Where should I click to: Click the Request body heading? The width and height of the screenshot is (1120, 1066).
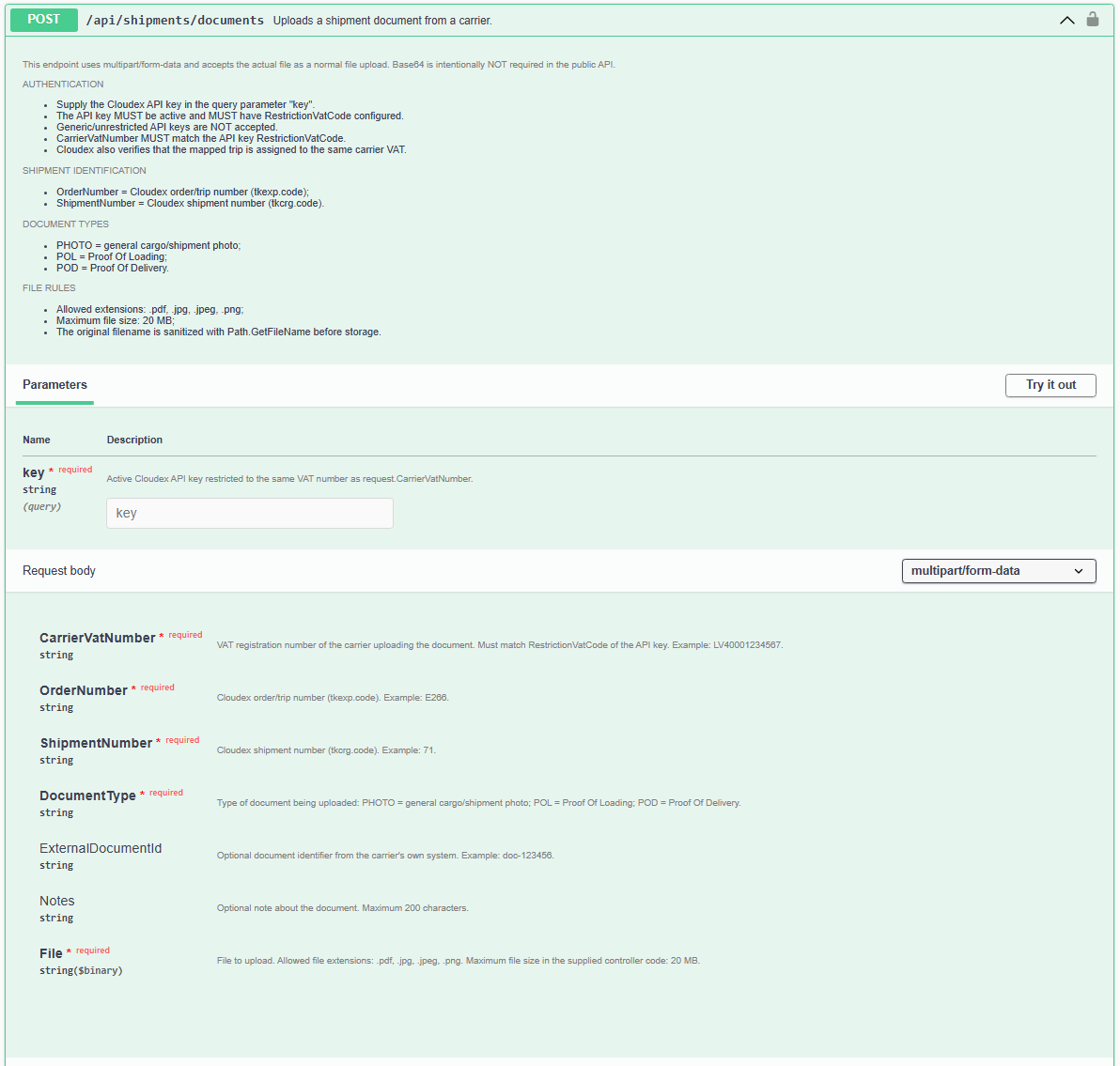59,570
